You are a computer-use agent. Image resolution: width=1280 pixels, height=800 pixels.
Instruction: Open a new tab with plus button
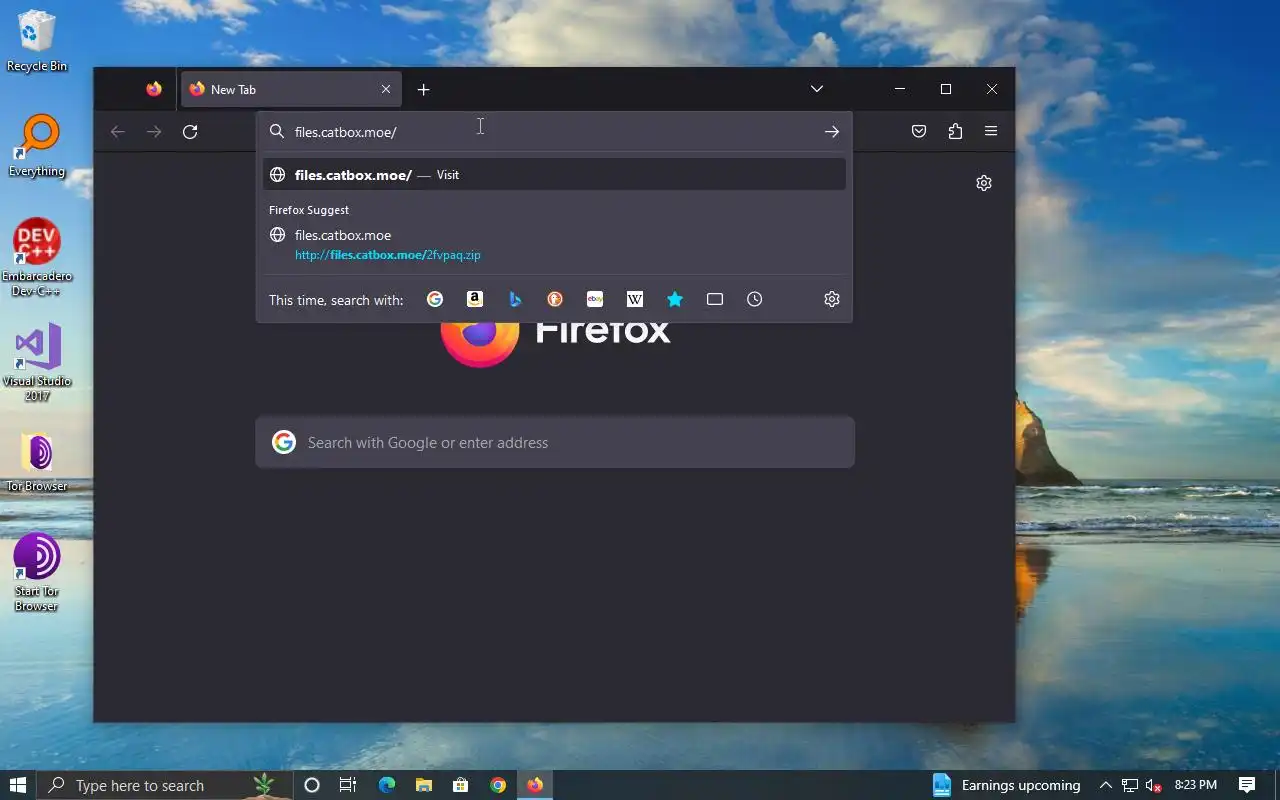(x=424, y=89)
